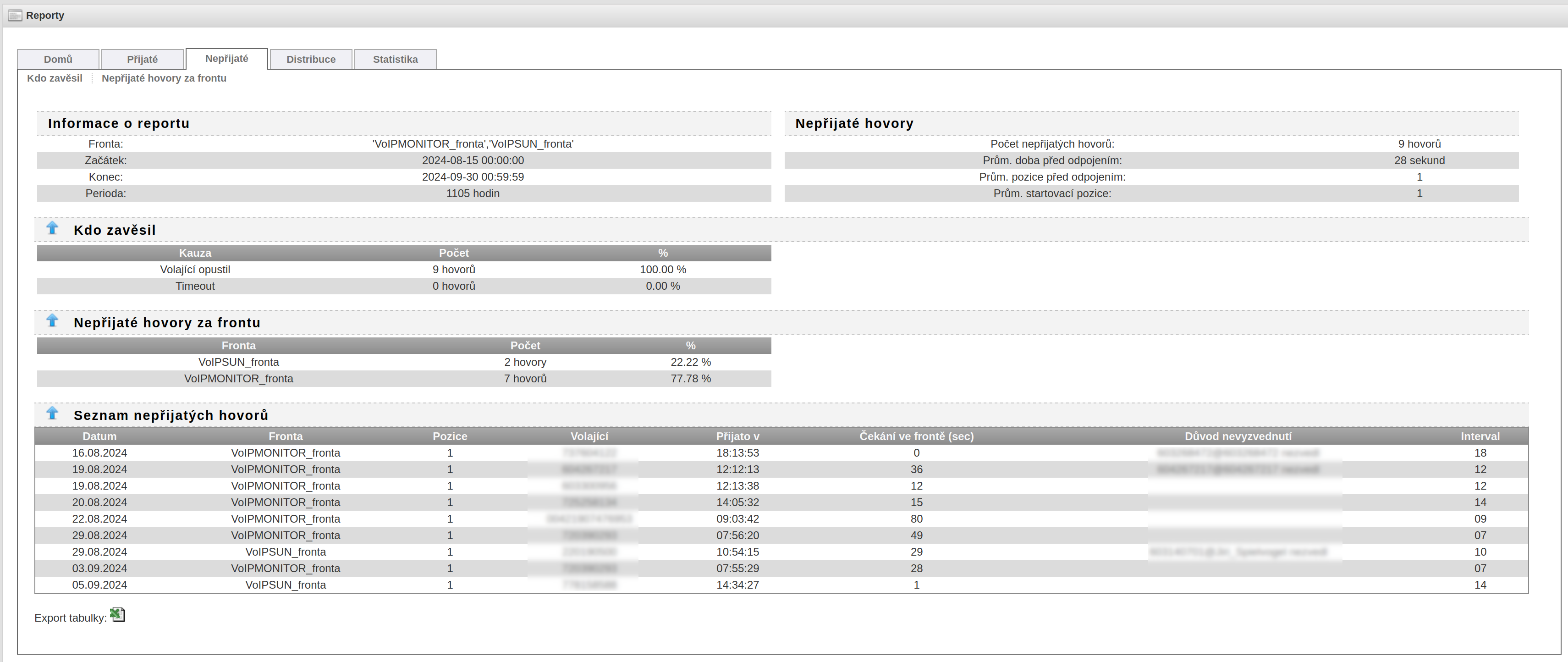Screen dimensions: 1568x662
Task: Sort by the Přijato v column header
Action: (x=738, y=436)
